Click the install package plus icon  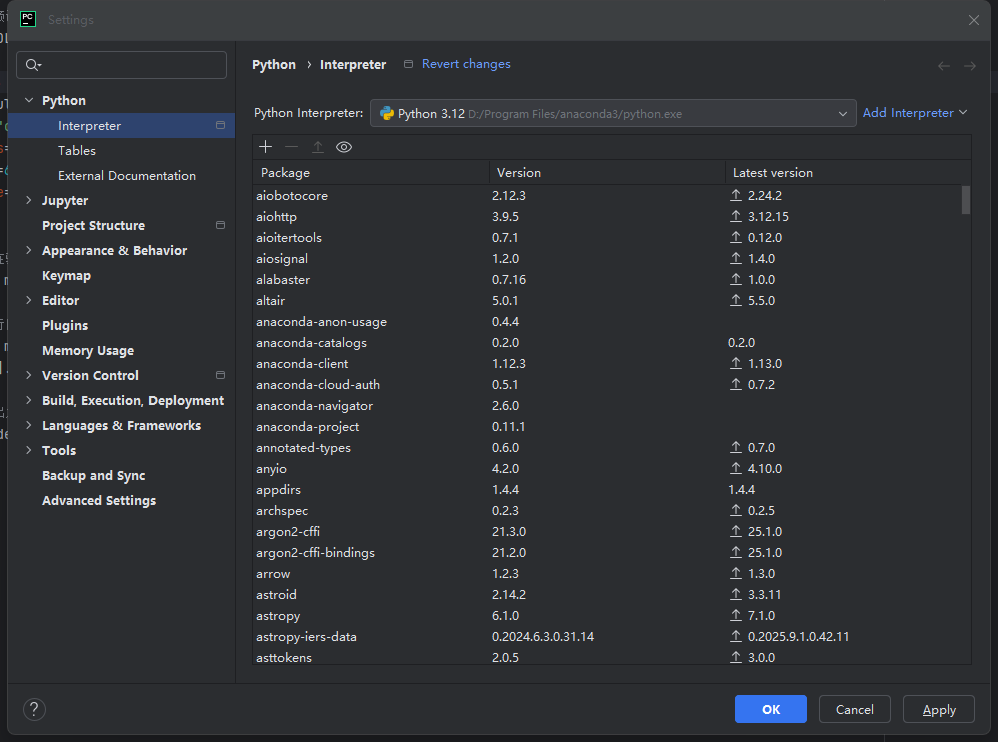point(265,147)
